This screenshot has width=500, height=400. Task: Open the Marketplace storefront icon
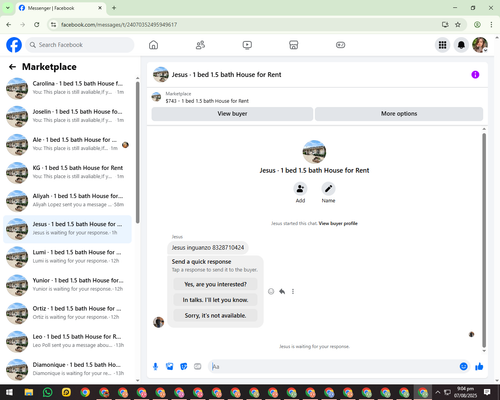pyautogui.click(x=294, y=45)
